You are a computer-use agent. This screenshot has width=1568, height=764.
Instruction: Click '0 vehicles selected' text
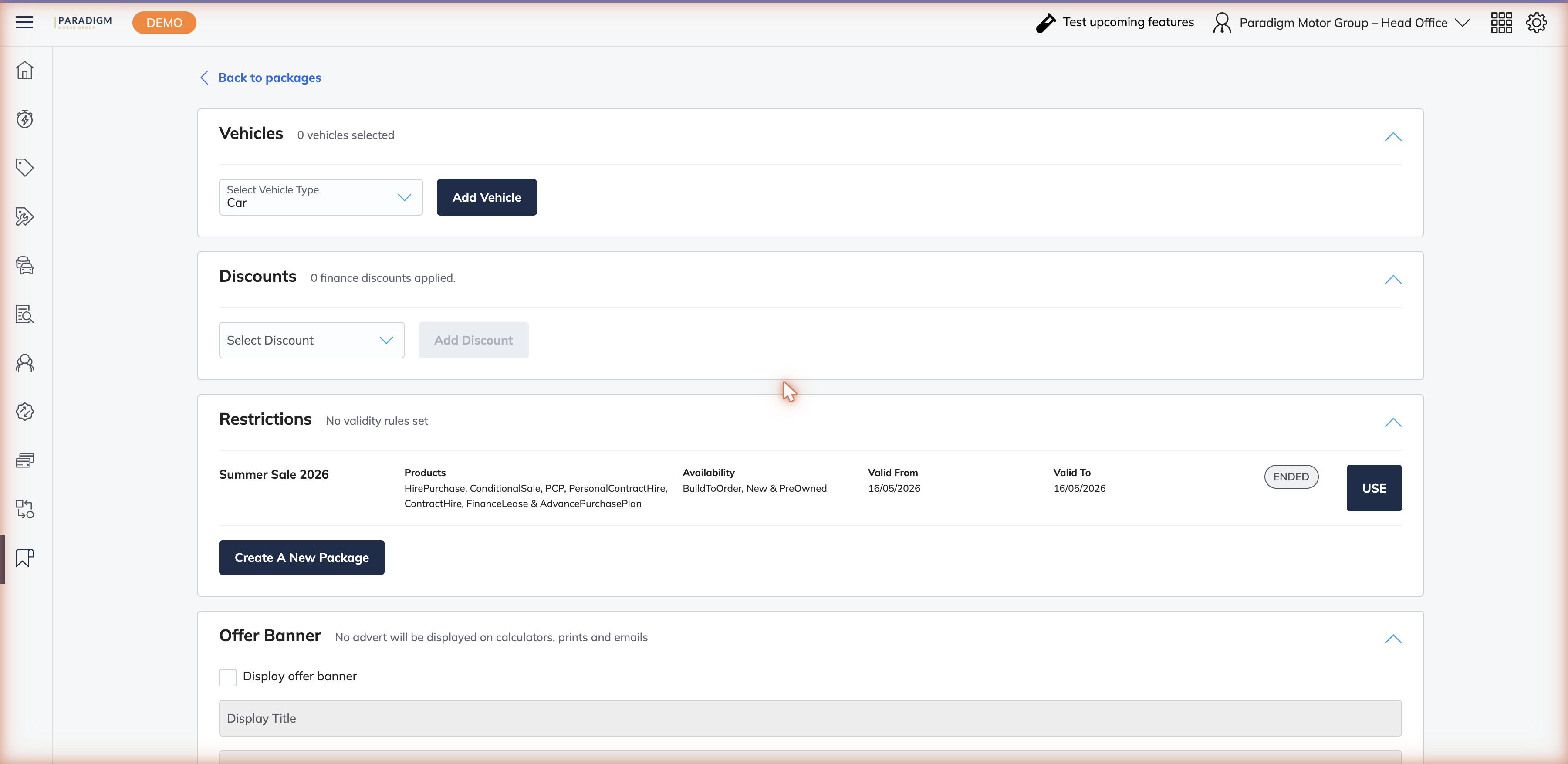(346, 135)
